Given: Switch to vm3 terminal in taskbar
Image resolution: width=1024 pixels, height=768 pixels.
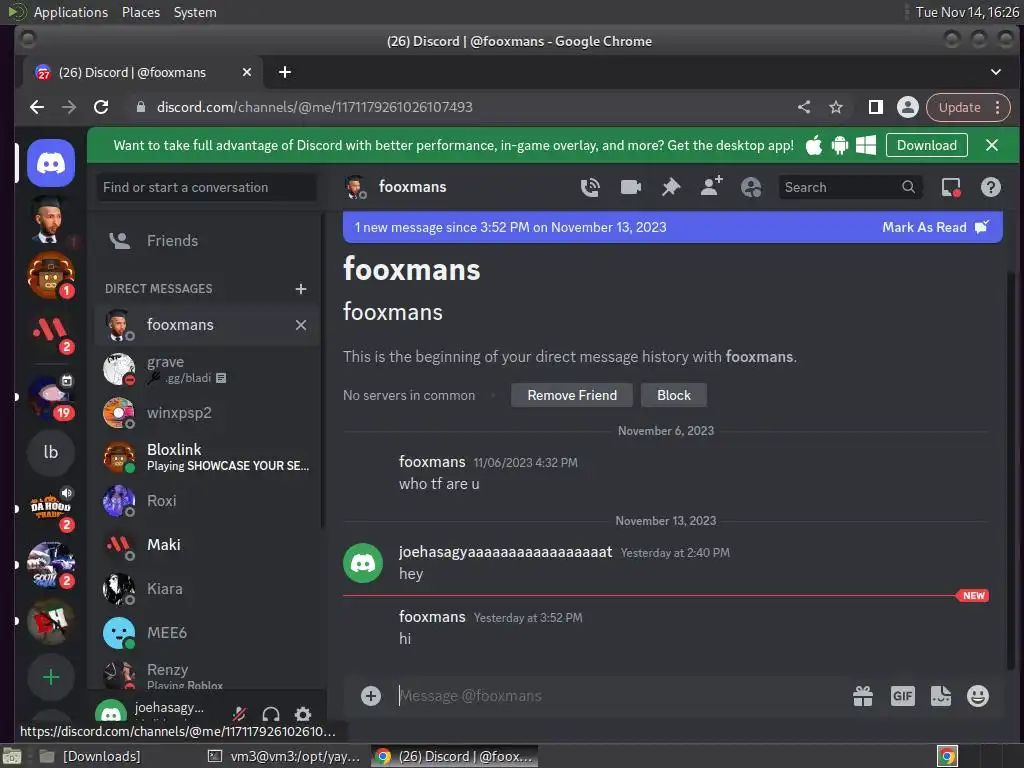Looking at the screenshot, I should tap(284, 756).
